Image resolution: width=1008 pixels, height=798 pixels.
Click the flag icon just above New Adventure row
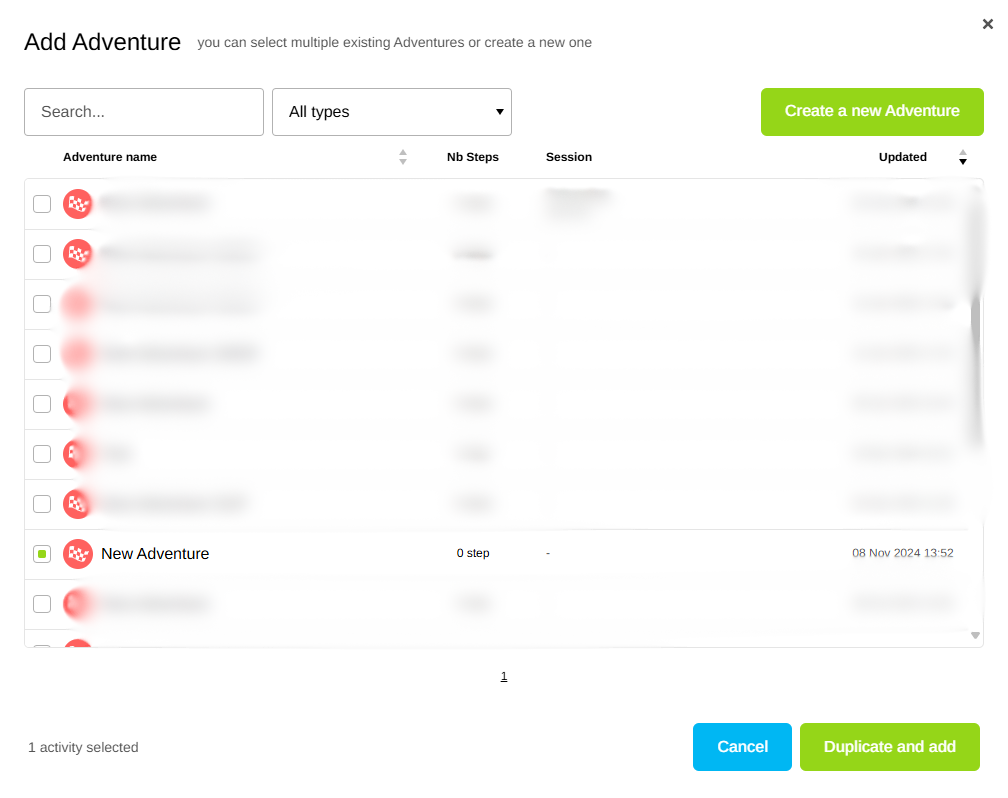78,504
